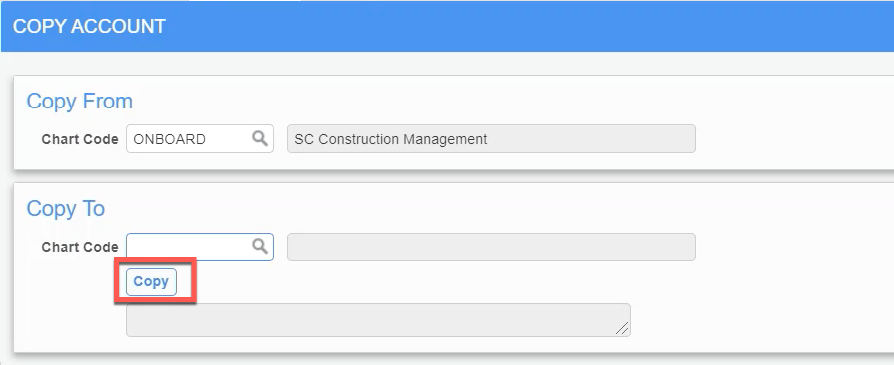Click blank space inside the Copy From panel
This screenshot has height=365, width=894.
[x=793, y=123]
